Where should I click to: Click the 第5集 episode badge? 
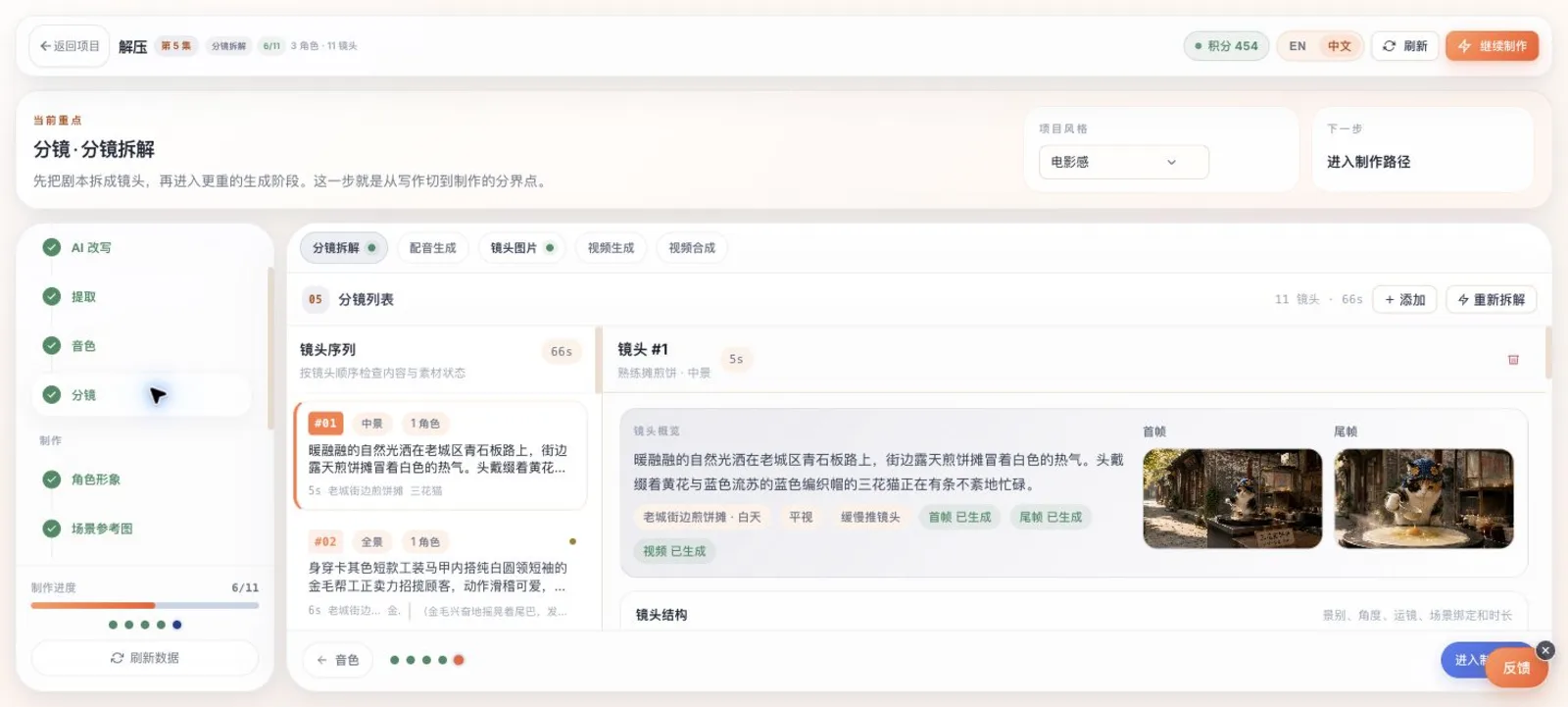pyautogui.click(x=176, y=46)
